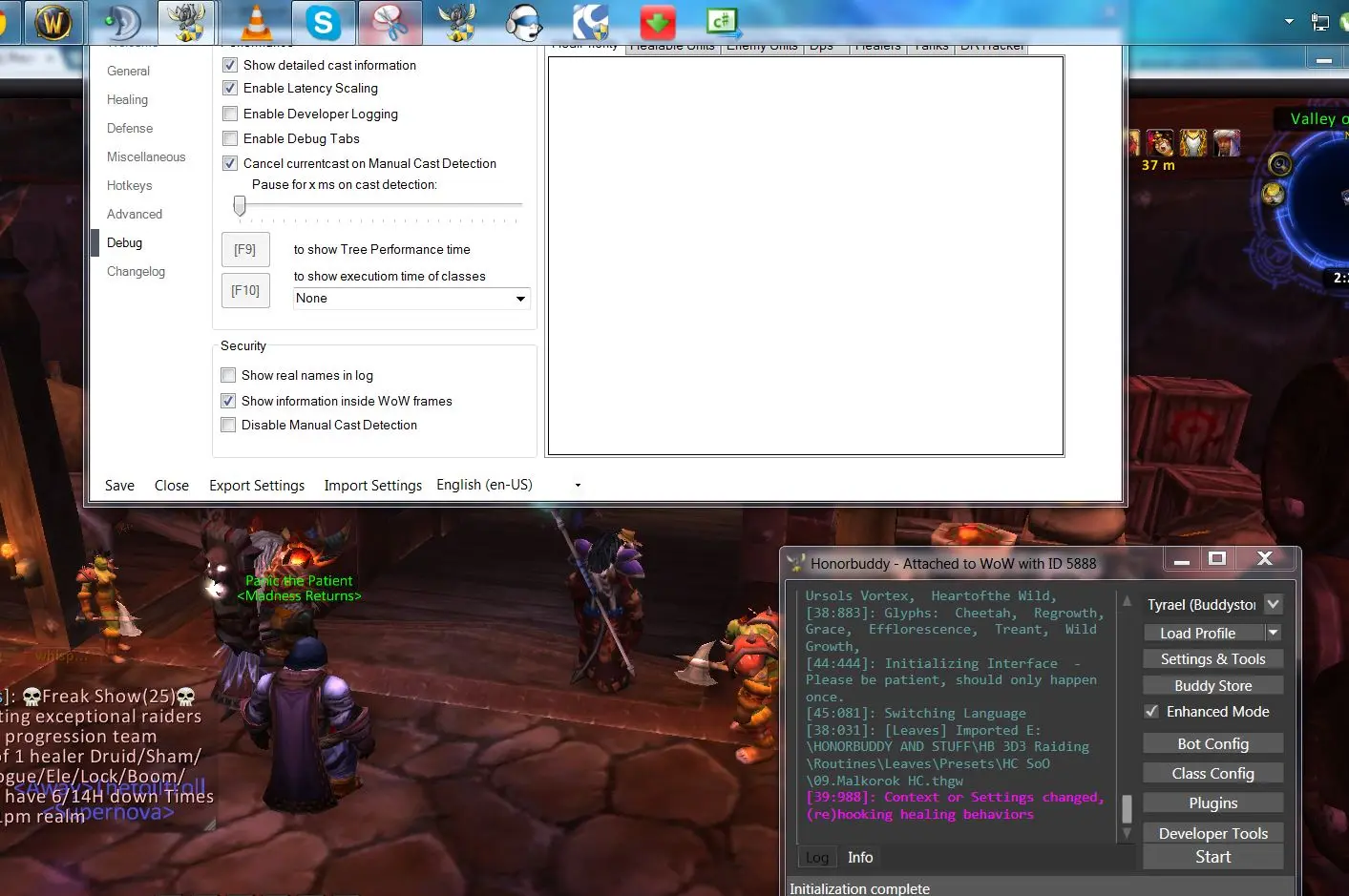
Task: Click the [F10] hotkey button
Action: coord(245,290)
